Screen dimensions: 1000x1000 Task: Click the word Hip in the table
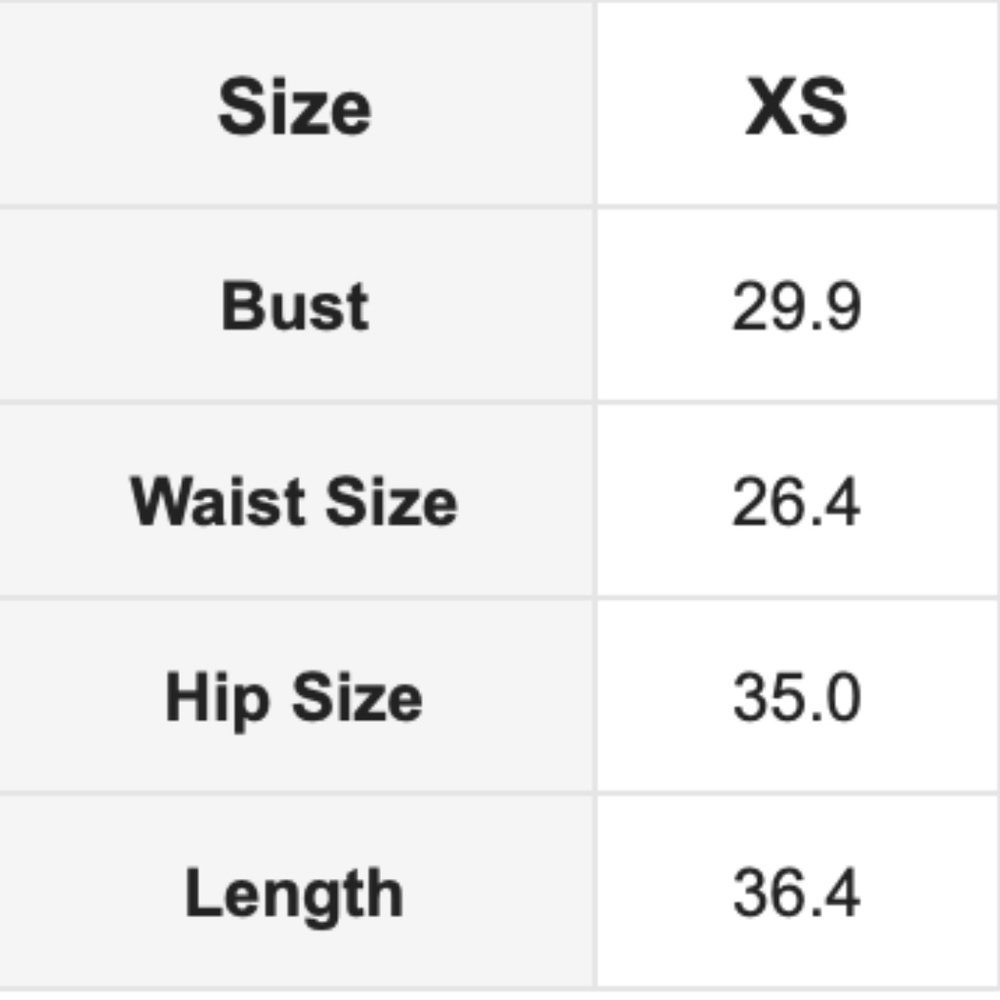[217, 699]
